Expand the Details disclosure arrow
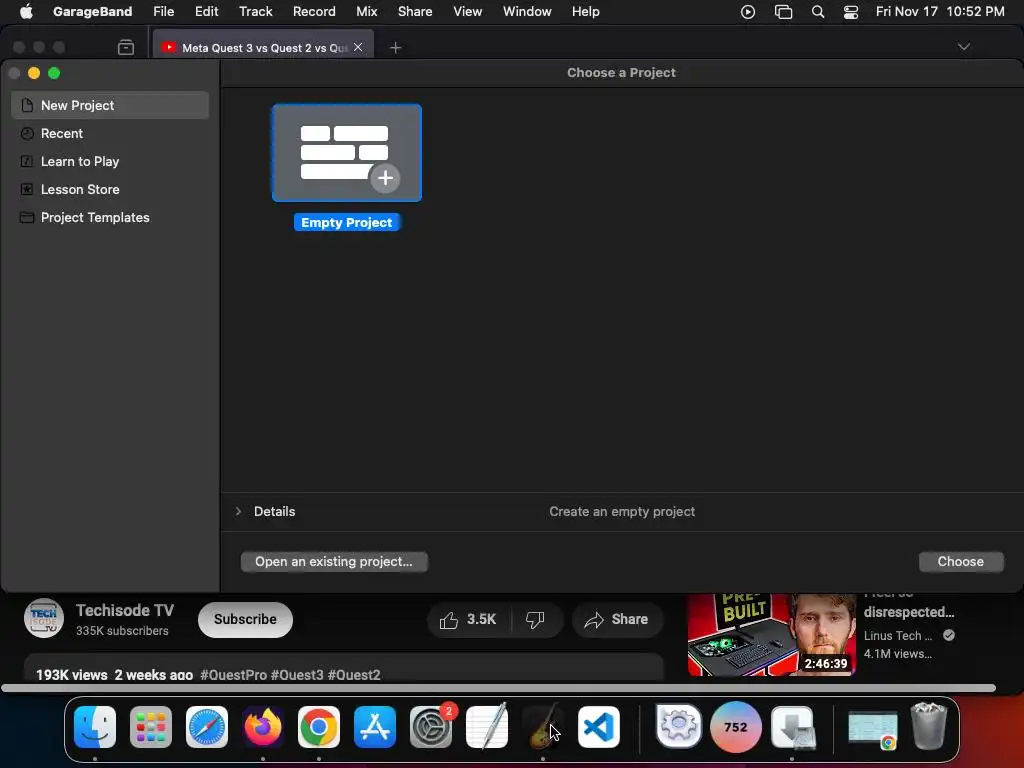The image size is (1024, 768). (x=238, y=511)
